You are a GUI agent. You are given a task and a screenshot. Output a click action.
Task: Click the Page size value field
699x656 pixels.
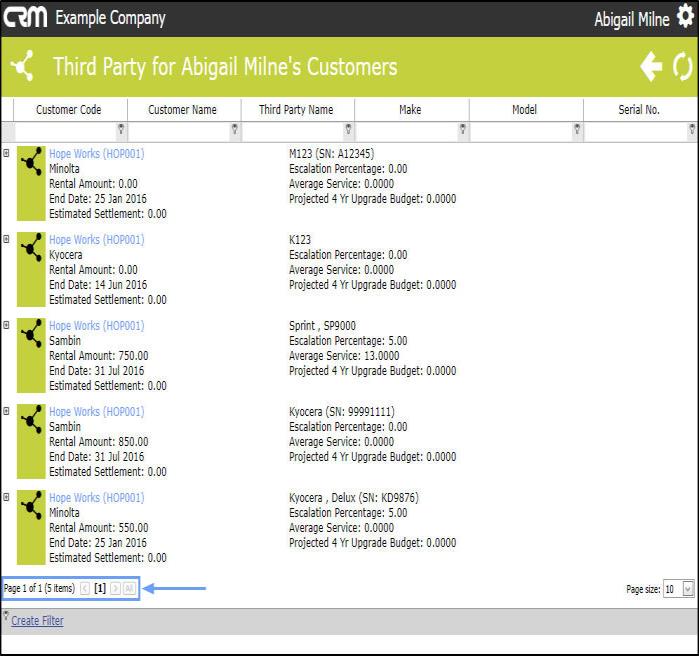(x=674, y=589)
